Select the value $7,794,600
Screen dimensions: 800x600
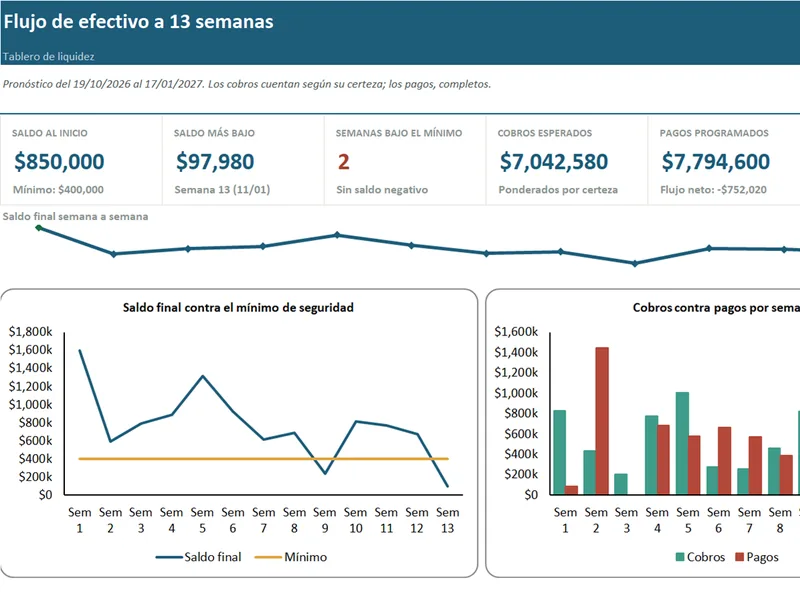[716, 161]
